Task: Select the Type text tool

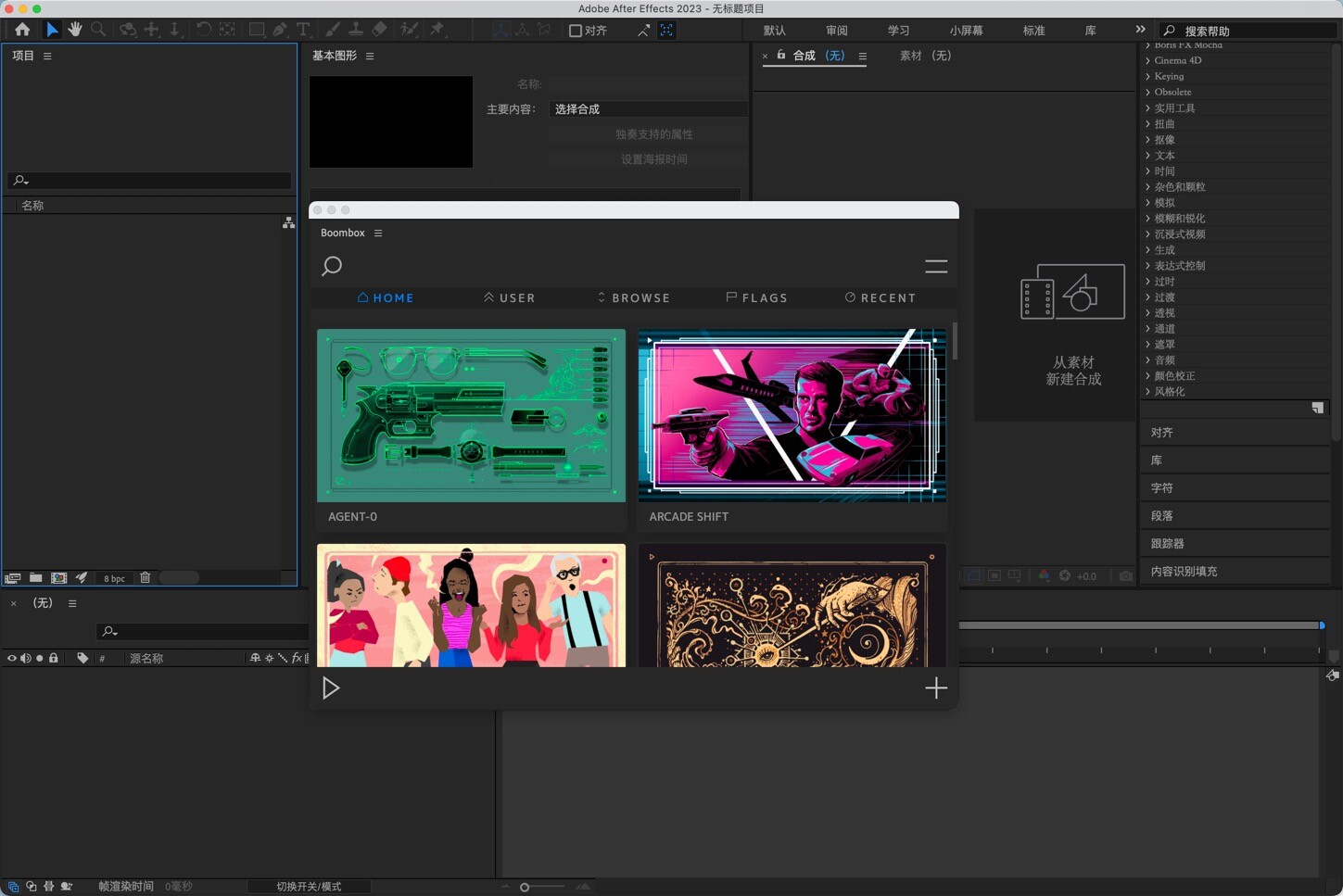Action: coord(302,30)
